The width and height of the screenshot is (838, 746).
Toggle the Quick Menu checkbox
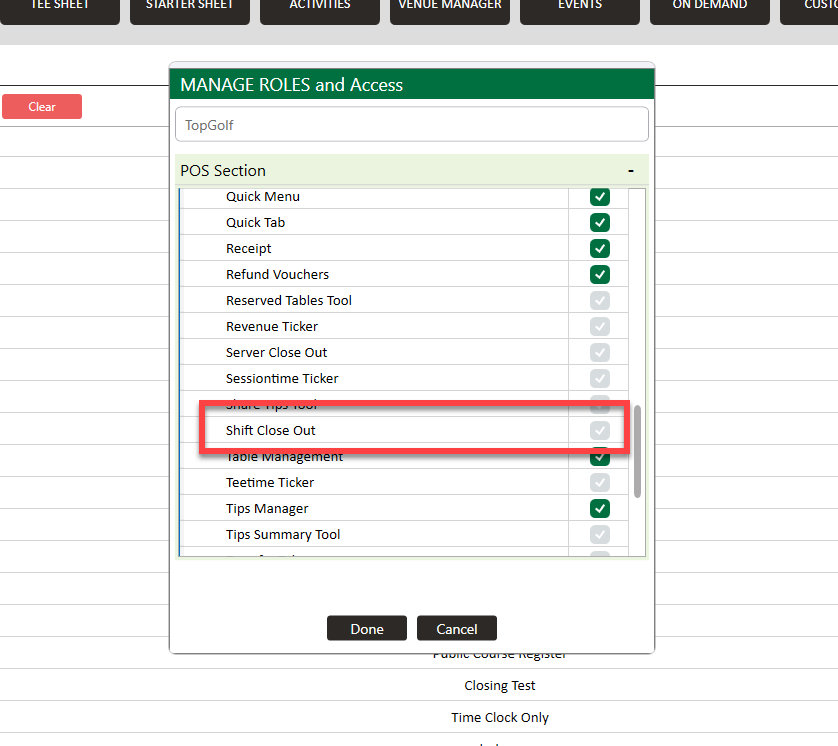tap(599, 197)
